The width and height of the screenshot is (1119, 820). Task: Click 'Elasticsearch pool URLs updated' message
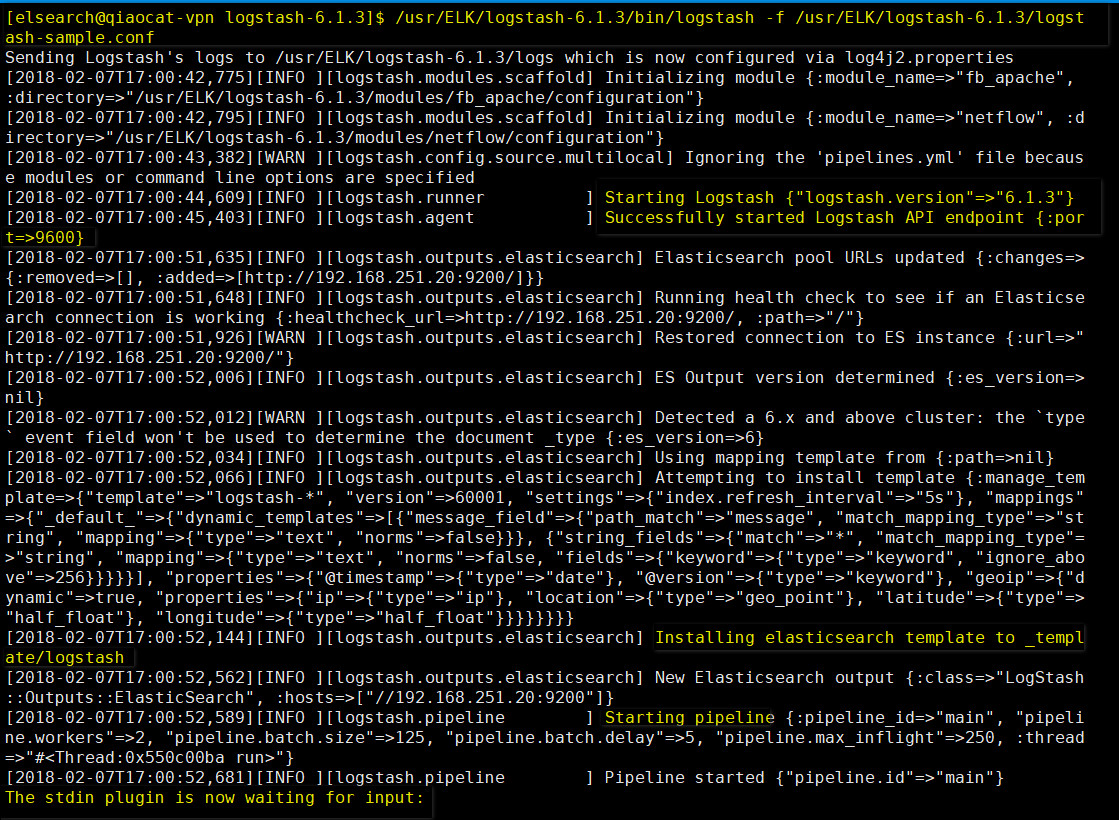tap(809, 257)
